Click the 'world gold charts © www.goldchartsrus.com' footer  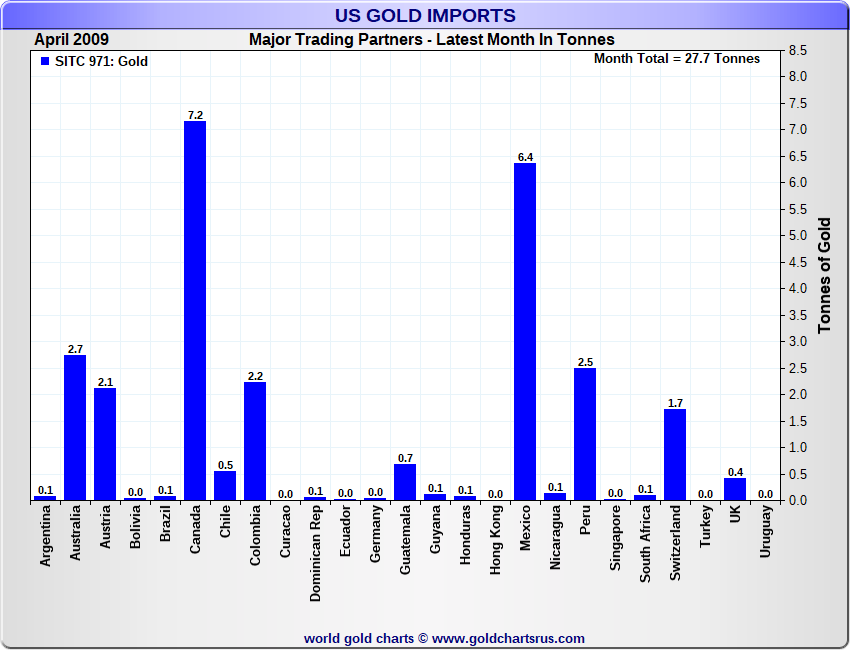click(x=444, y=639)
